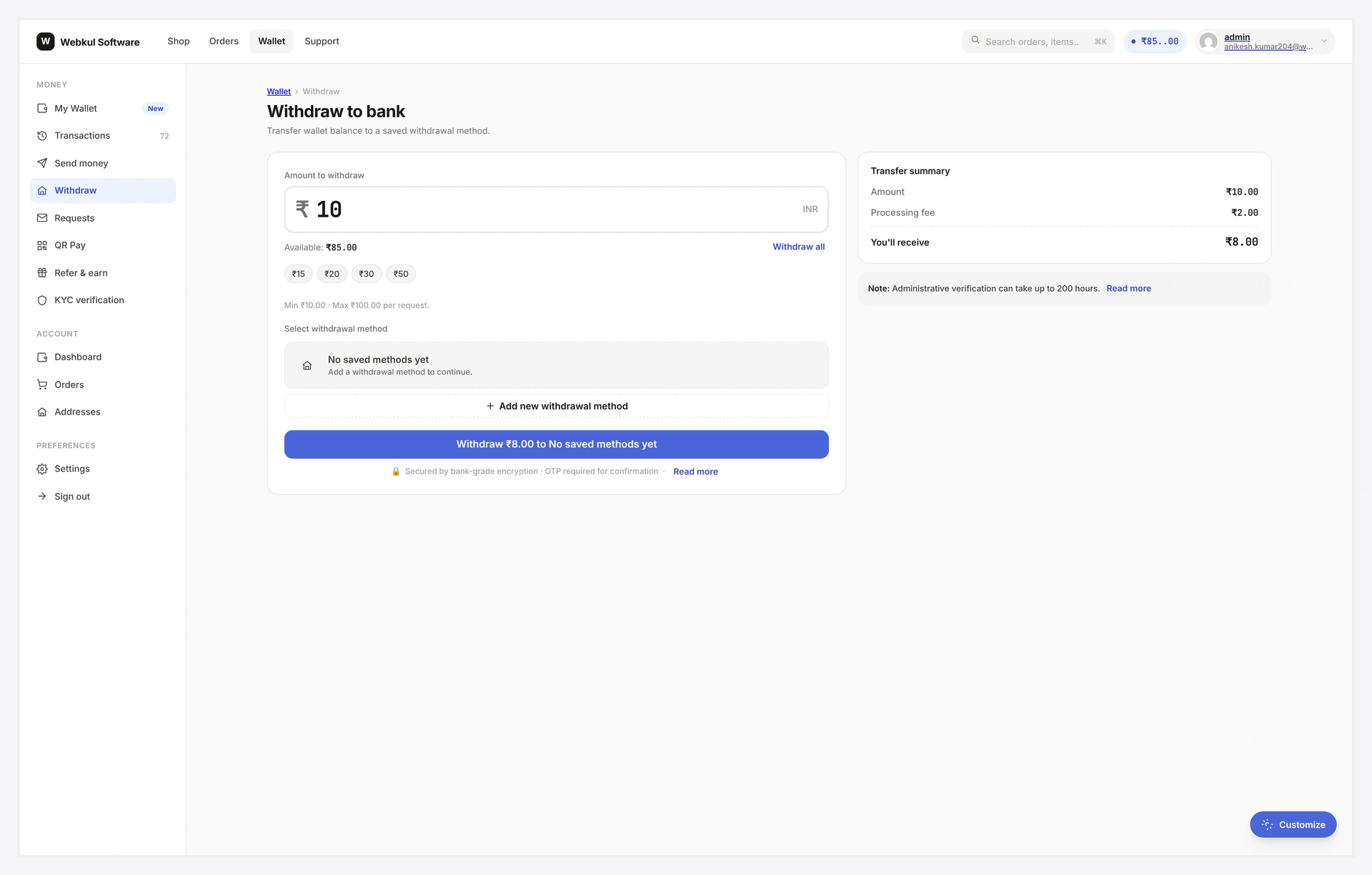Click the Webkul Software logo icon
The height and width of the screenshot is (875, 1372).
point(45,41)
